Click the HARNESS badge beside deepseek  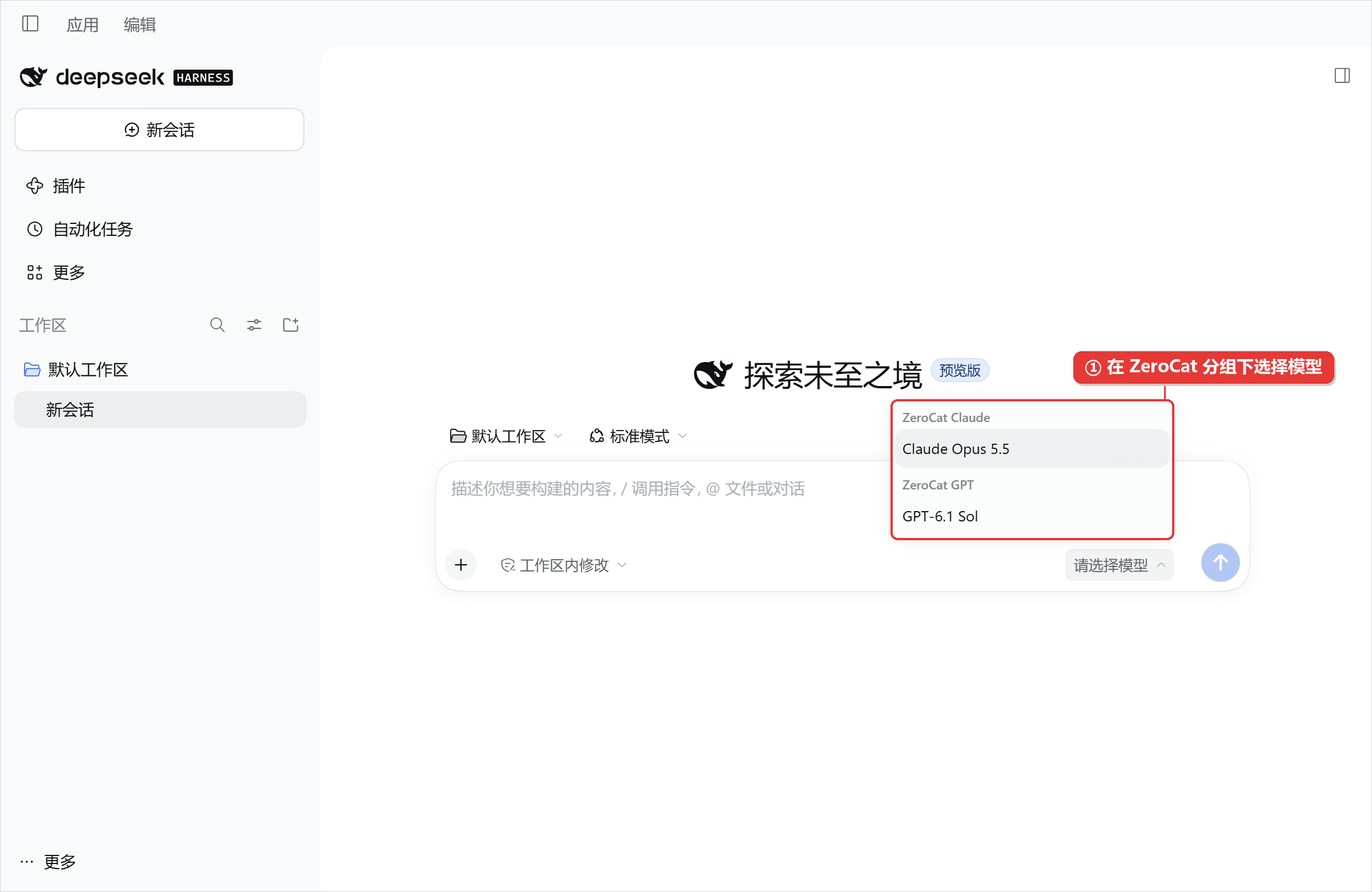(x=203, y=78)
